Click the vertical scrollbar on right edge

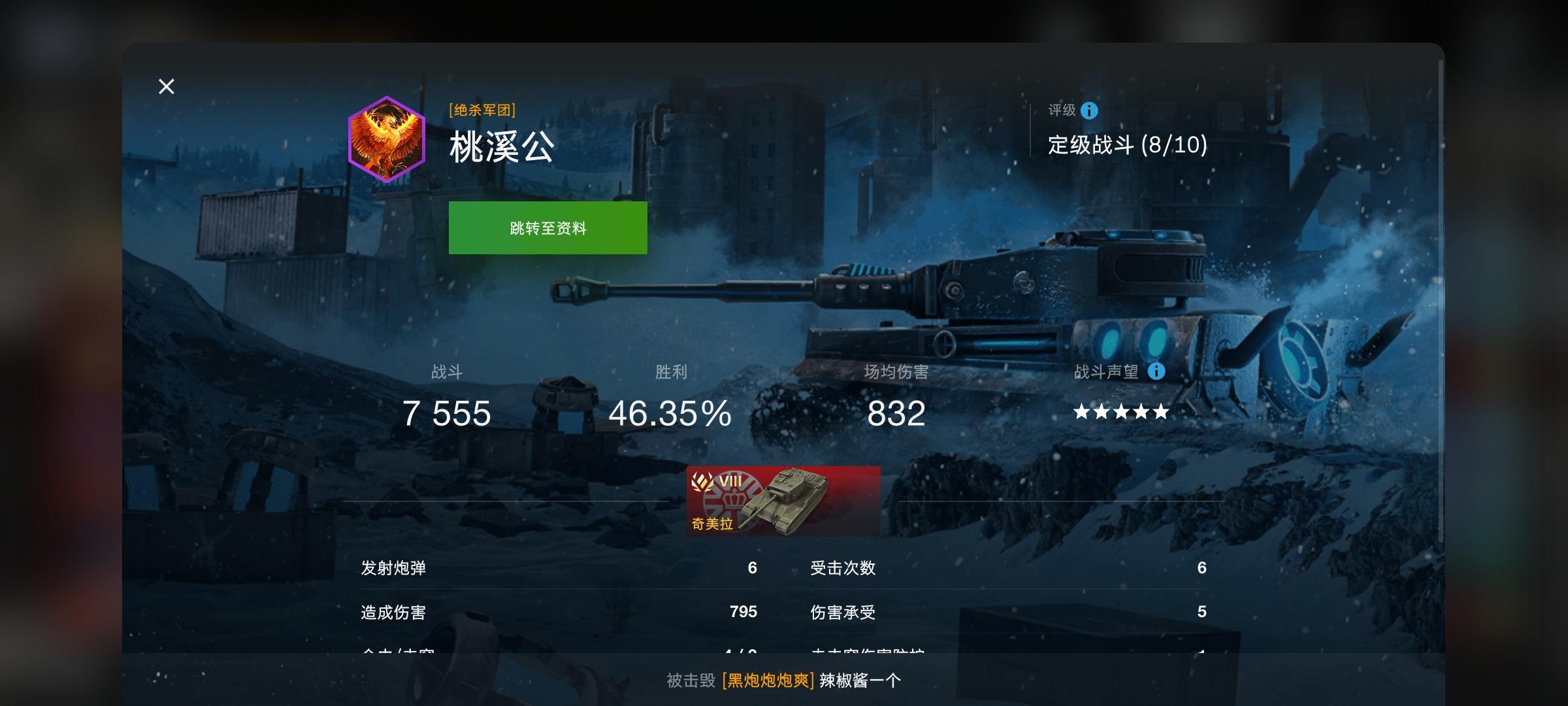tap(1441, 301)
